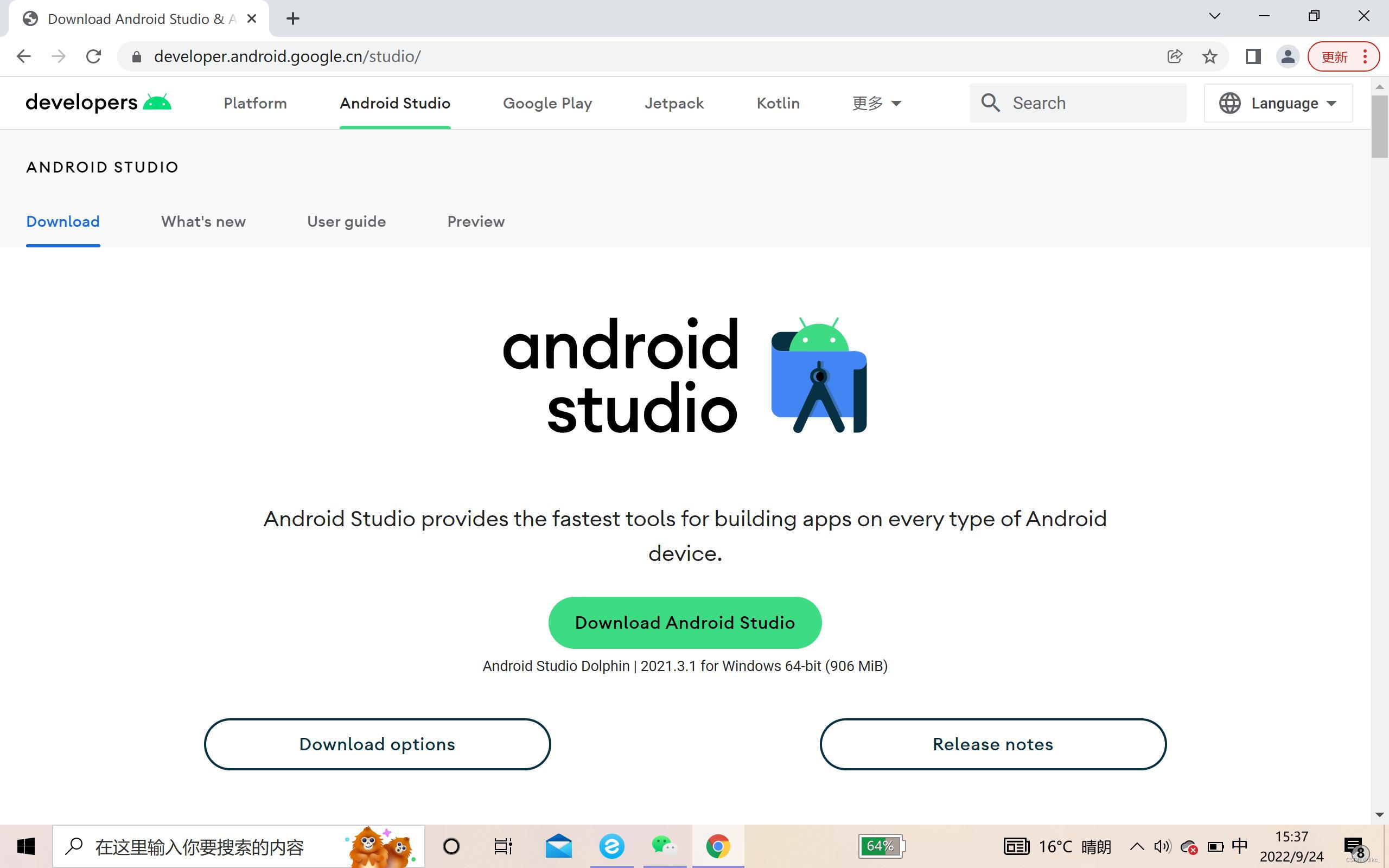Screen dimensions: 1389x868
Task: Open the clock showing 15:37 2022/9/24
Action: pos(1291,846)
